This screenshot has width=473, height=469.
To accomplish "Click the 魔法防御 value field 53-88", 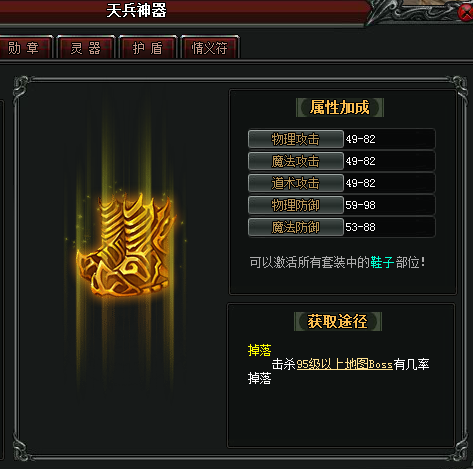I will [x=389, y=227].
